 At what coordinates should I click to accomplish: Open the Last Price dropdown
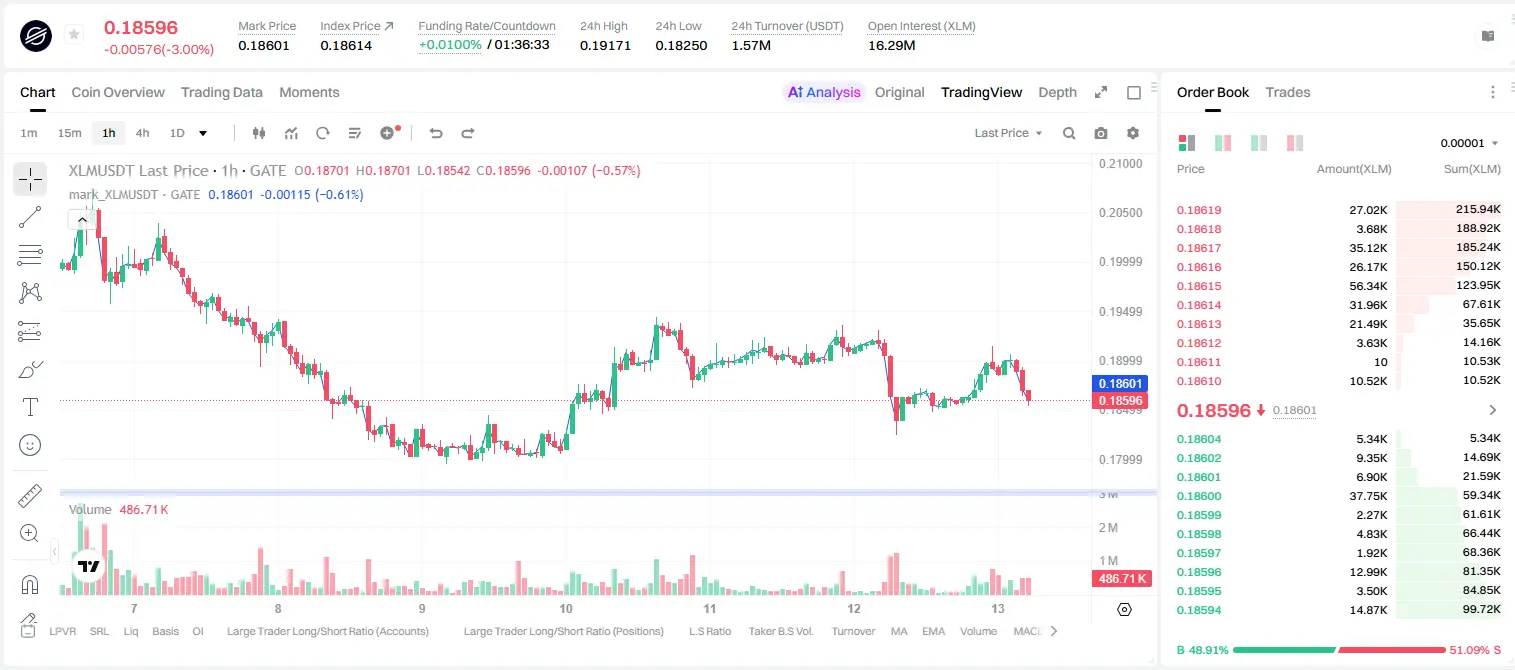click(1008, 133)
